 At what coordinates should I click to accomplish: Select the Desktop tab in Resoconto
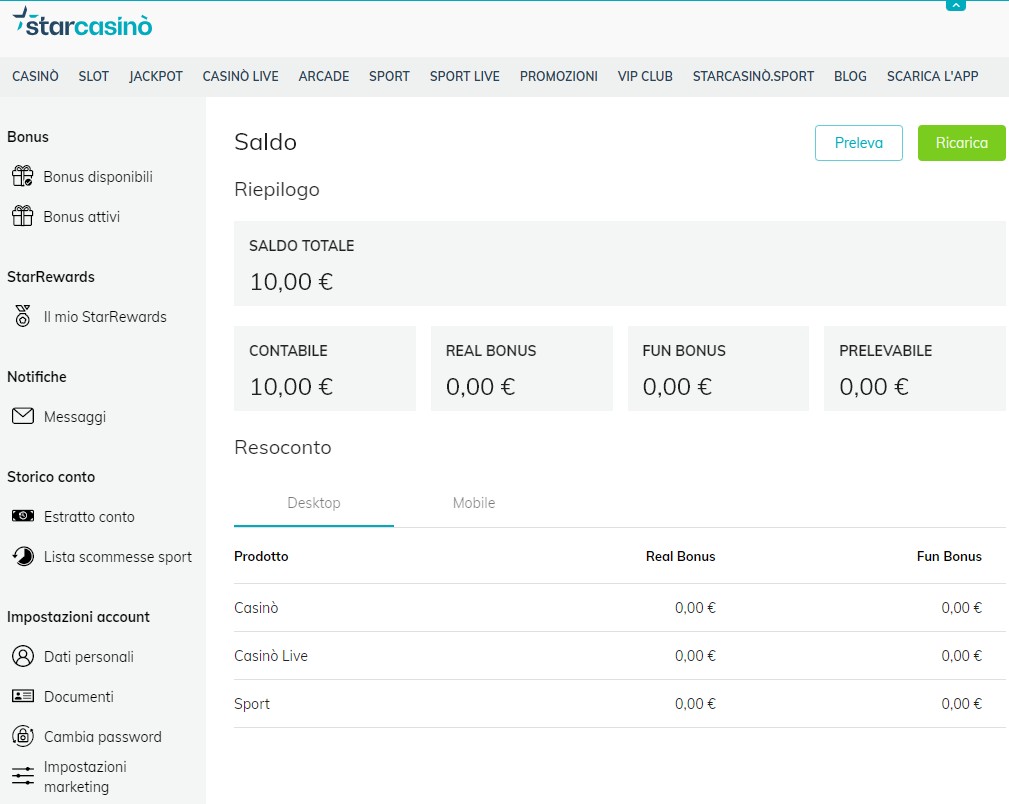click(313, 503)
